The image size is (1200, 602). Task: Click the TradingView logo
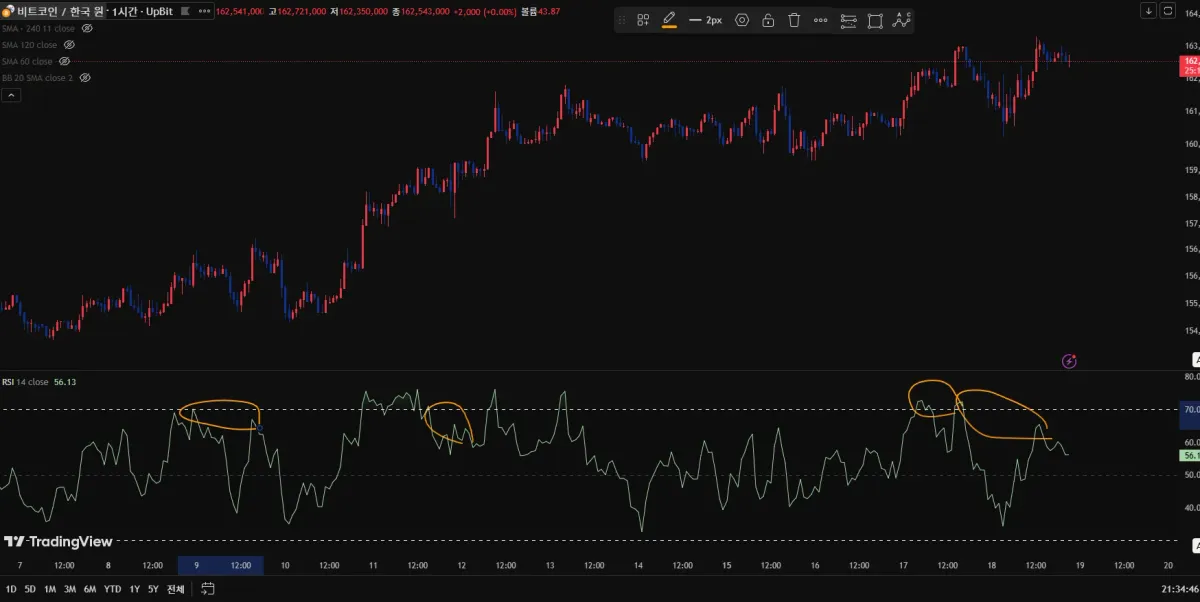pos(58,542)
